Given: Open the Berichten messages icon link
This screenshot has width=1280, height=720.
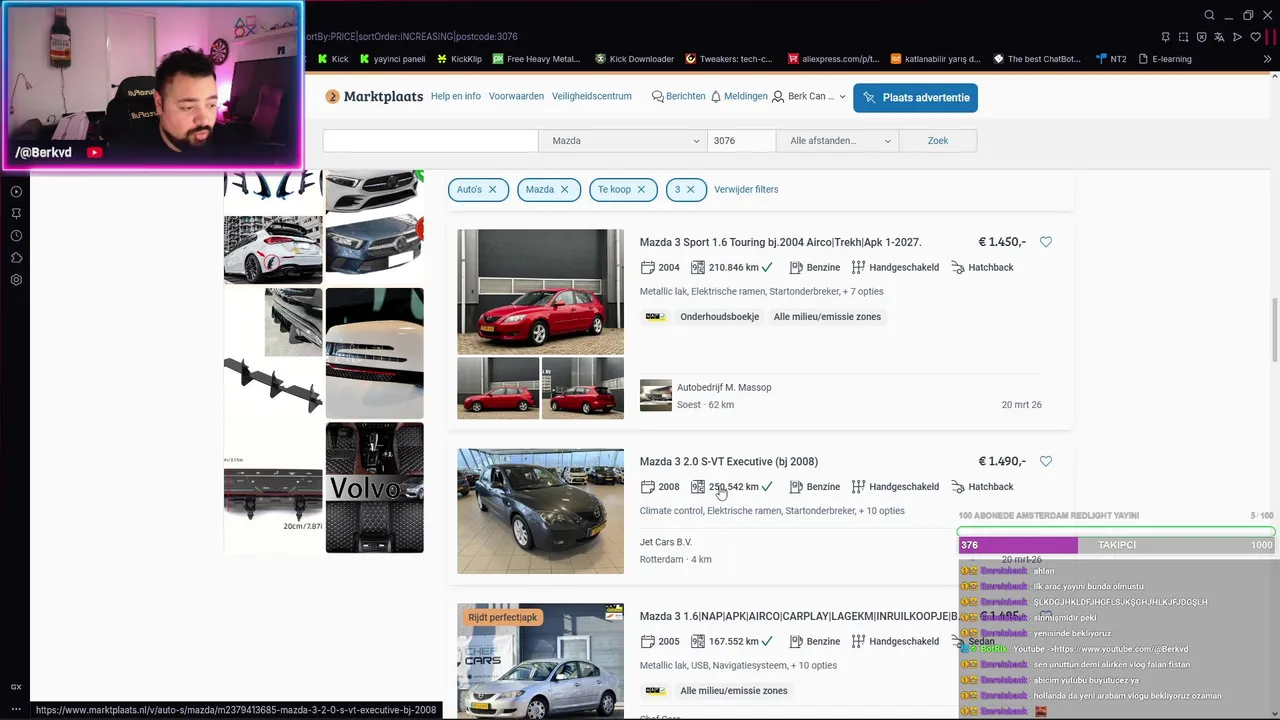Looking at the screenshot, I should (678, 96).
